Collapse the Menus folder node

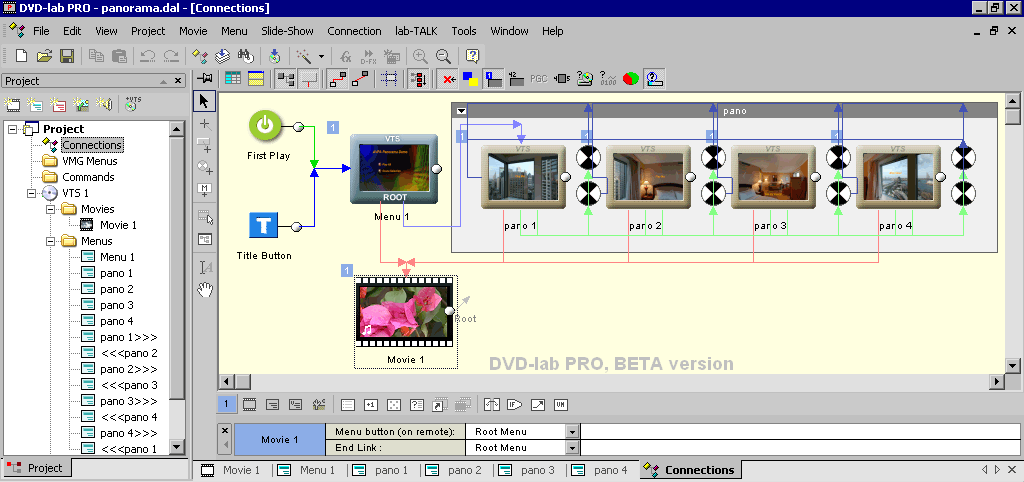click(50, 241)
